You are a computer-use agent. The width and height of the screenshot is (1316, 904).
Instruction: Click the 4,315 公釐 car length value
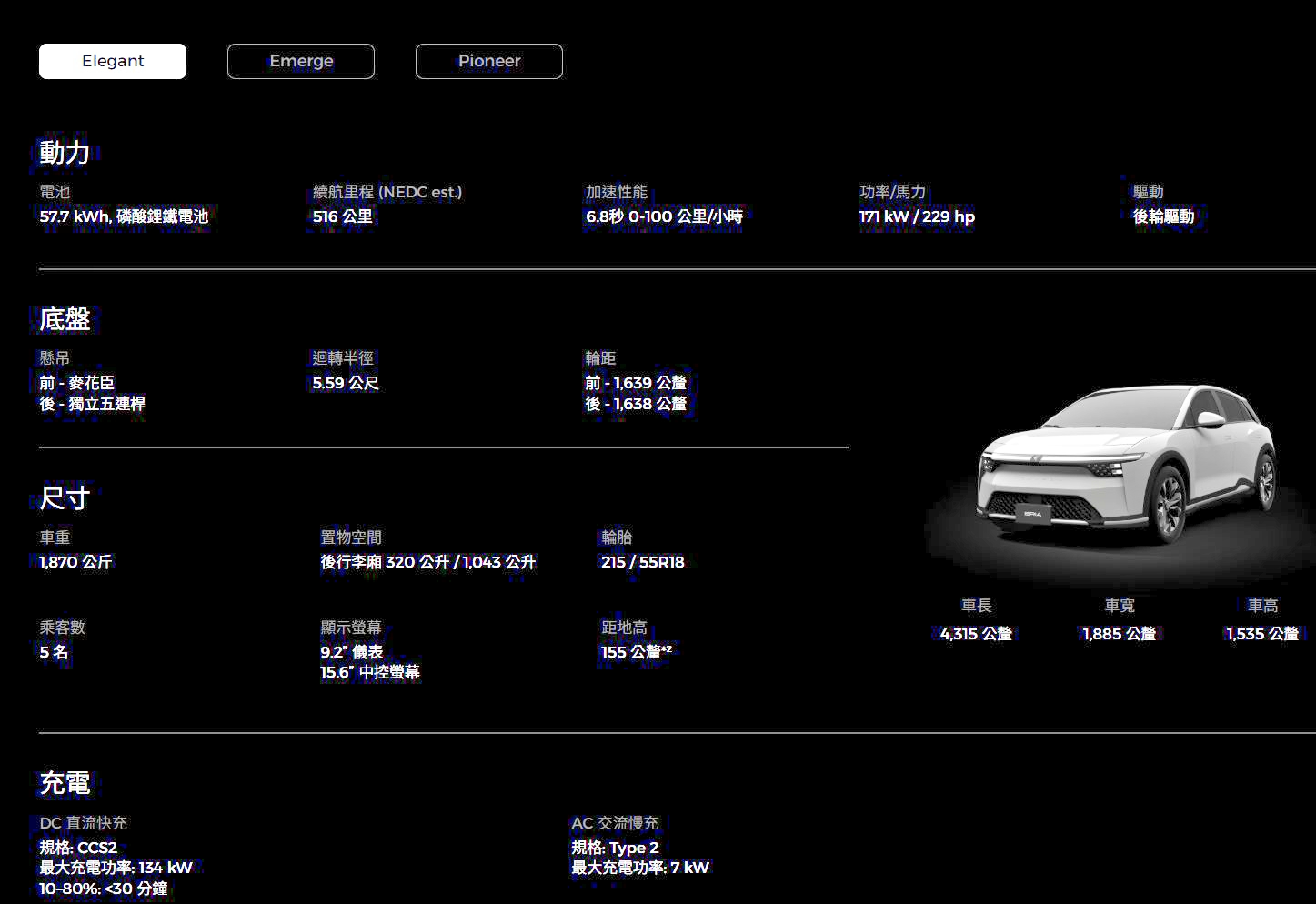(976, 634)
